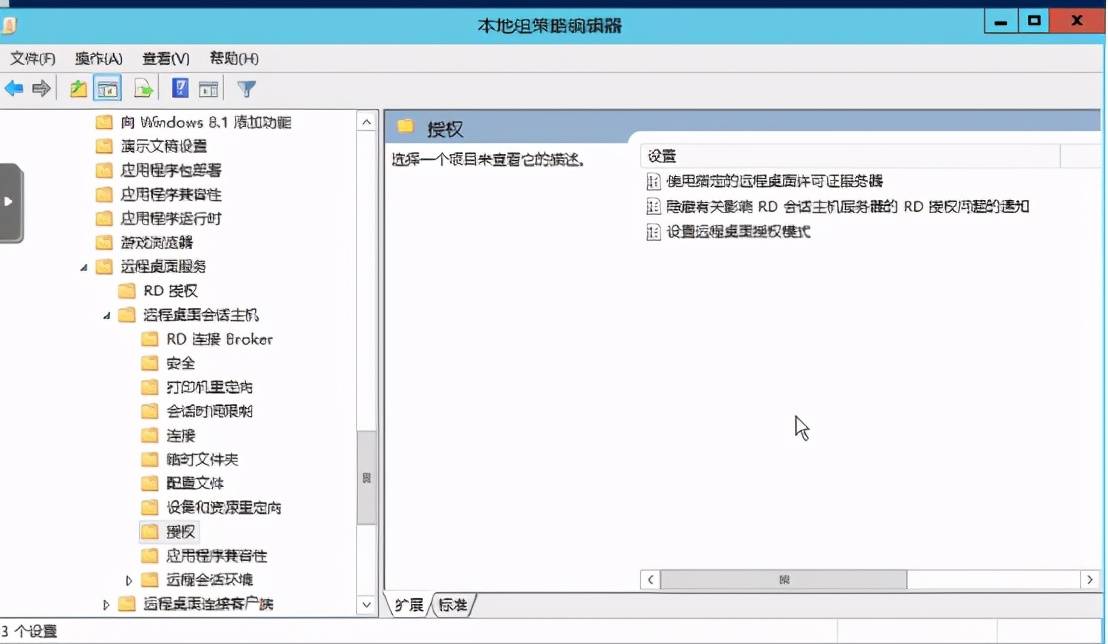Go up one level folder icon
The width and height of the screenshot is (1108, 644).
click(78, 88)
